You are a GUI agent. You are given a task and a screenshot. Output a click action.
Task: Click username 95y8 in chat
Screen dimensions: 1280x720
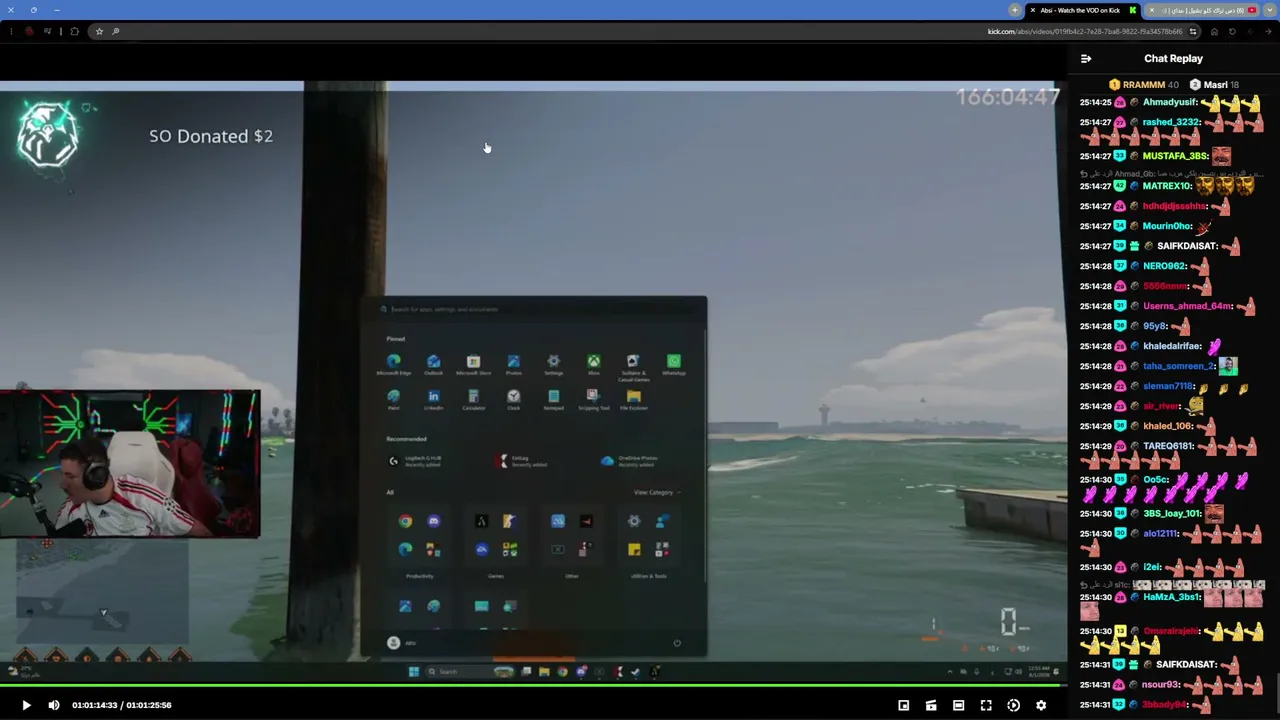[x=1155, y=326]
